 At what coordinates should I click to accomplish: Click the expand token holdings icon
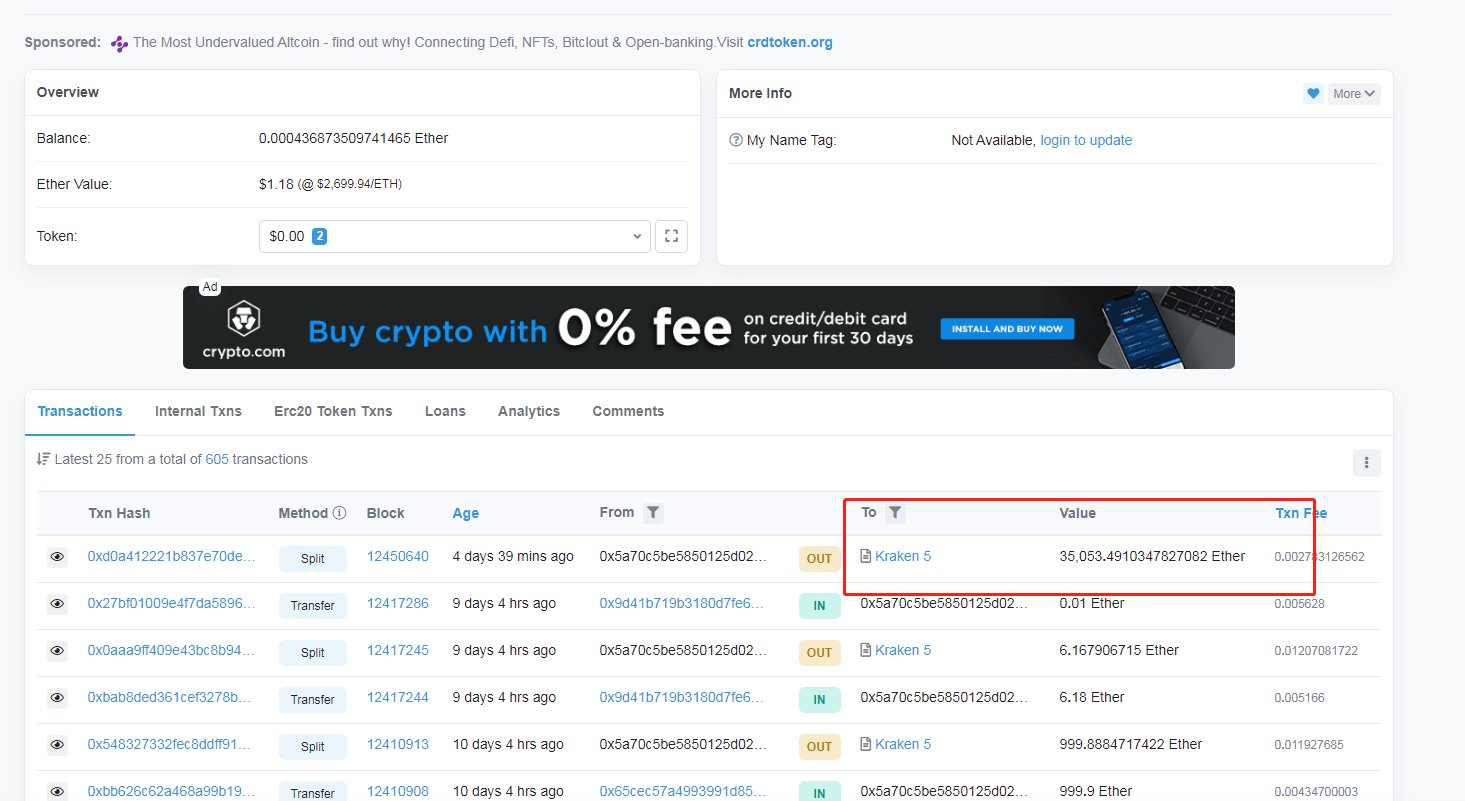point(671,236)
